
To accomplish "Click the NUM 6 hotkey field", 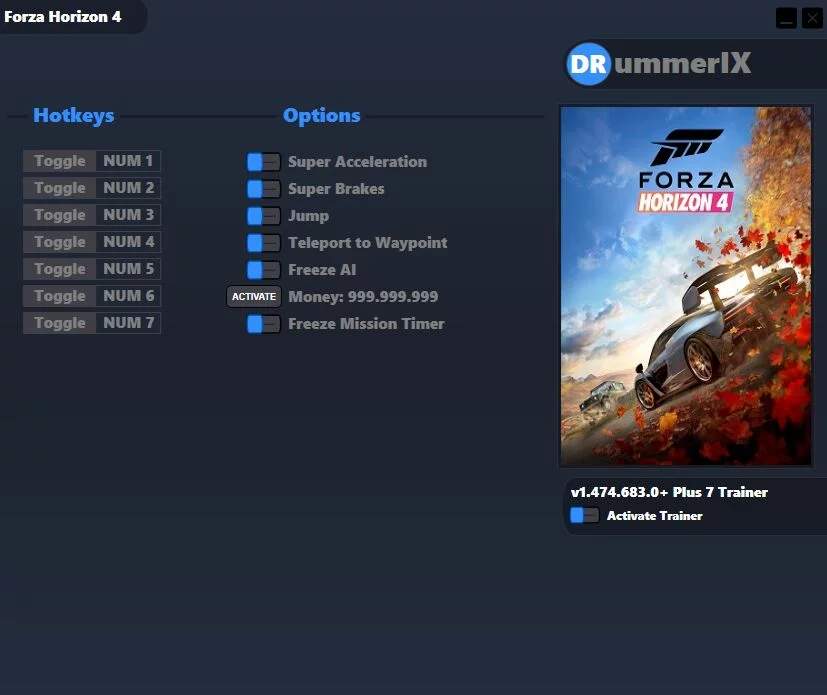I will 129,296.
